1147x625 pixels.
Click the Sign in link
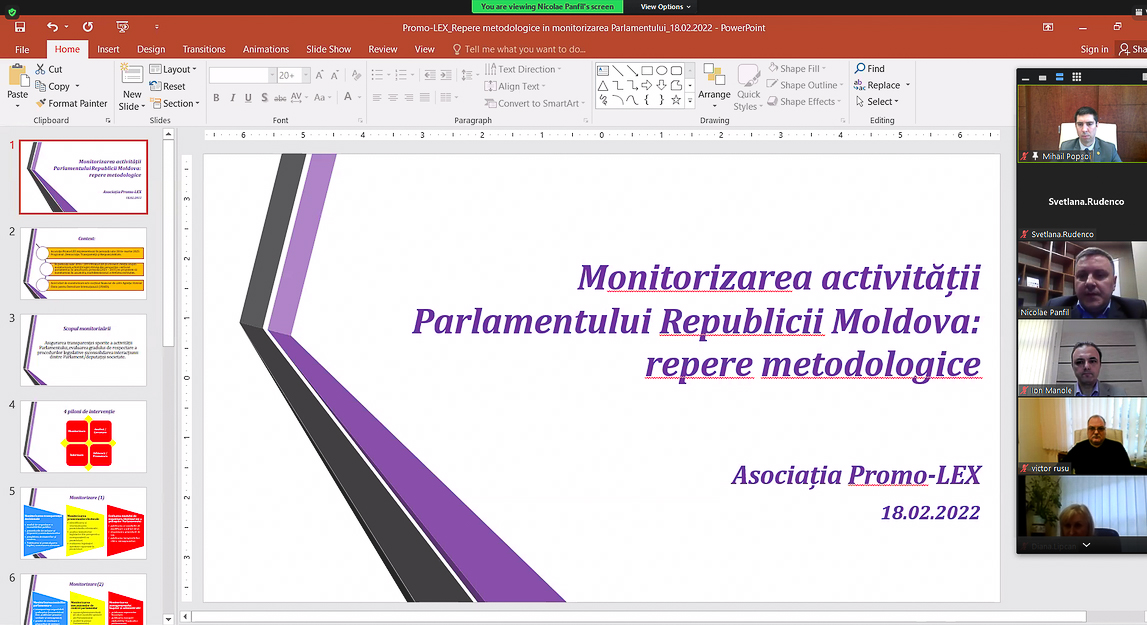(1094, 49)
